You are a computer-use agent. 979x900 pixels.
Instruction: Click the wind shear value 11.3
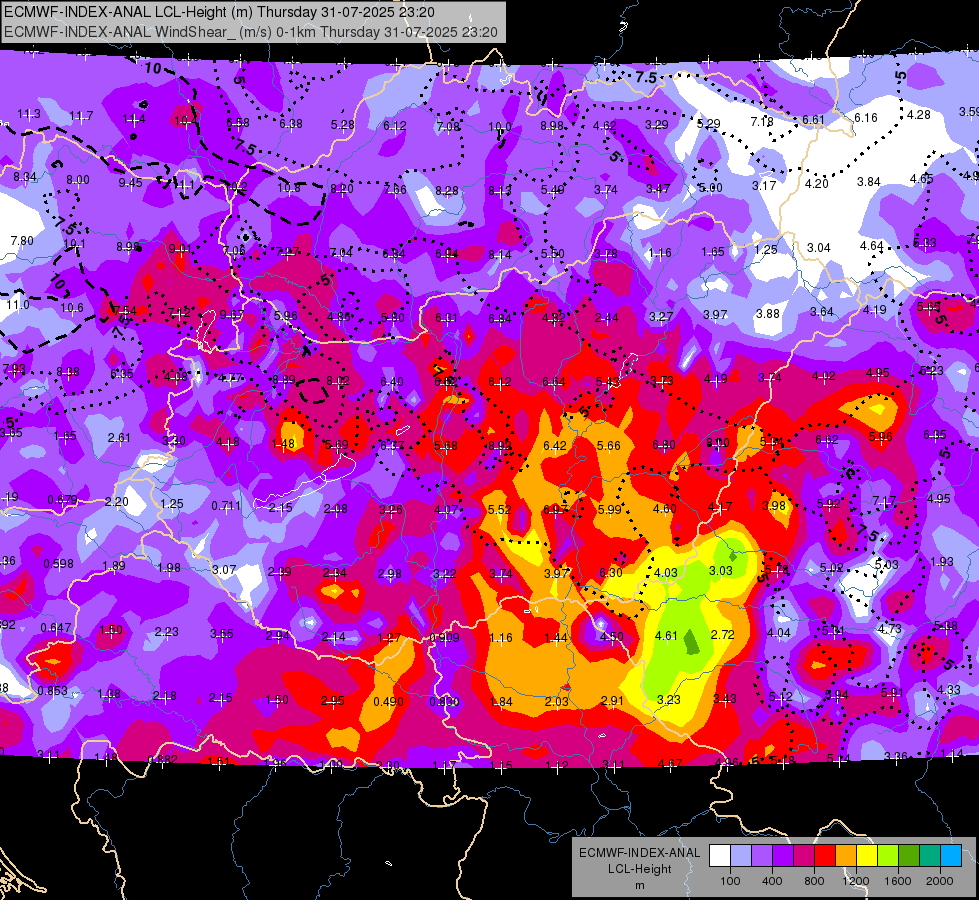click(29, 114)
